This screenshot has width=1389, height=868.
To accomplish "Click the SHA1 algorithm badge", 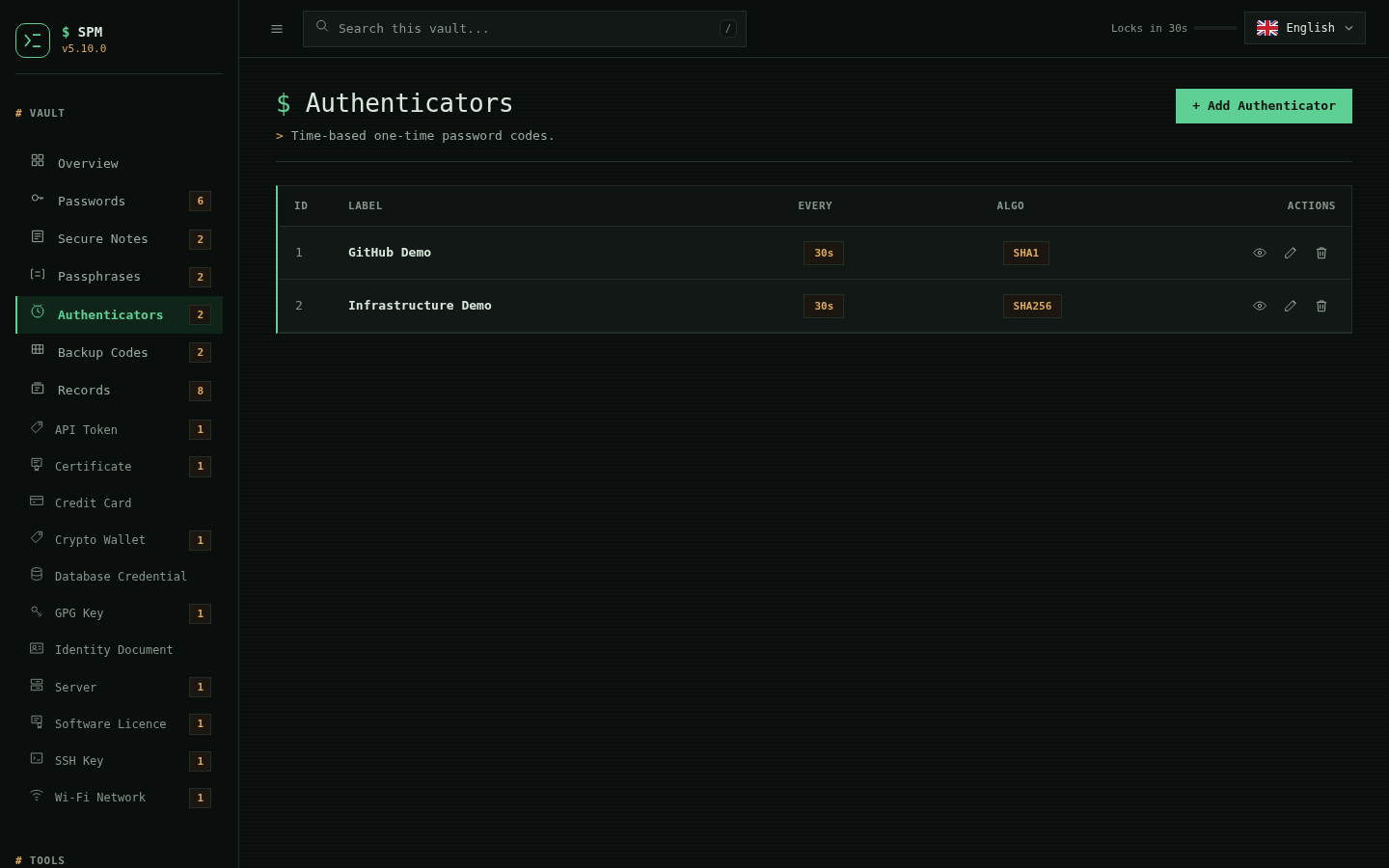I will [x=1026, y=253].
